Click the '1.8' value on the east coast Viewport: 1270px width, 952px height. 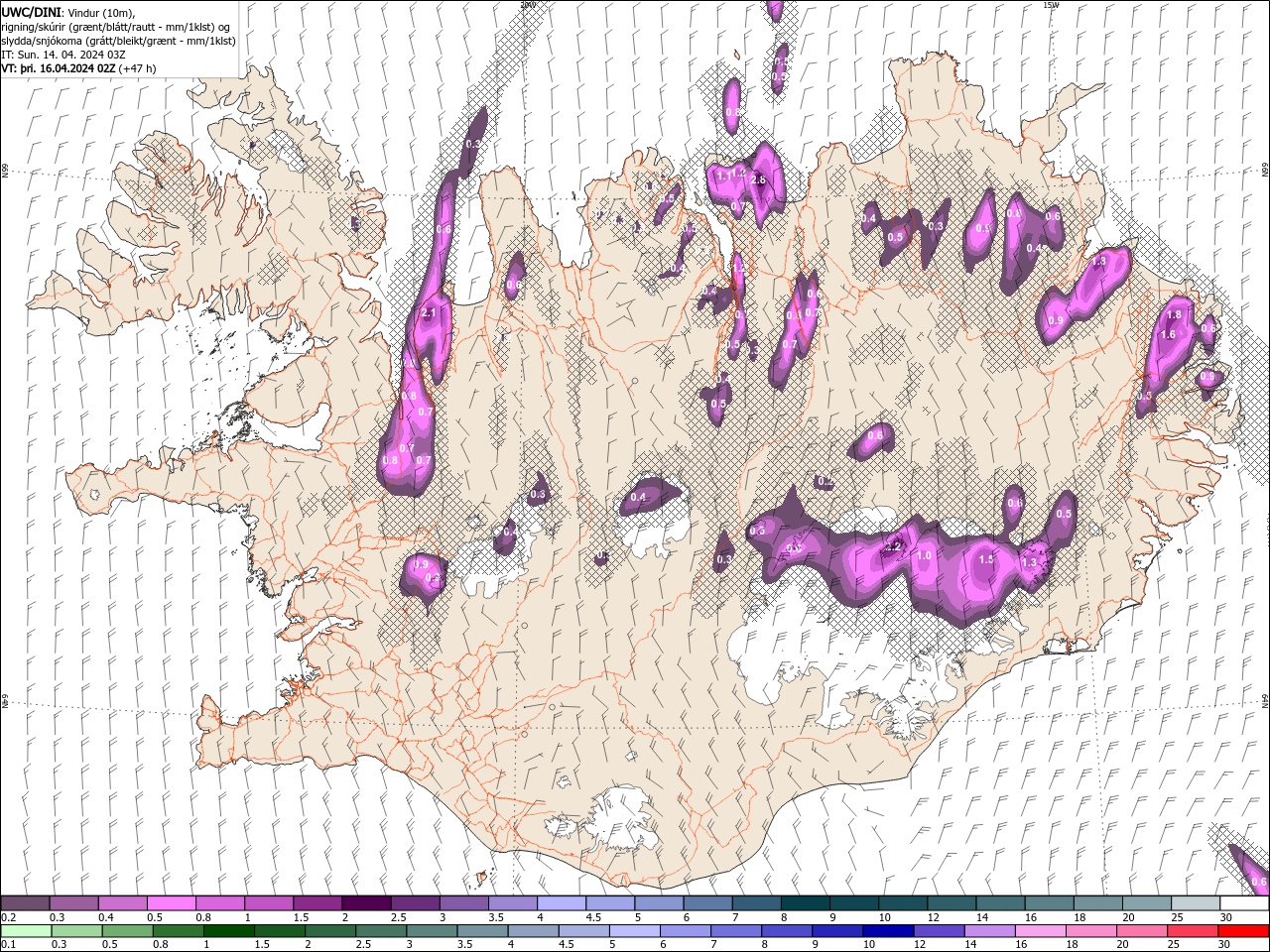[x=1175, y=314]
